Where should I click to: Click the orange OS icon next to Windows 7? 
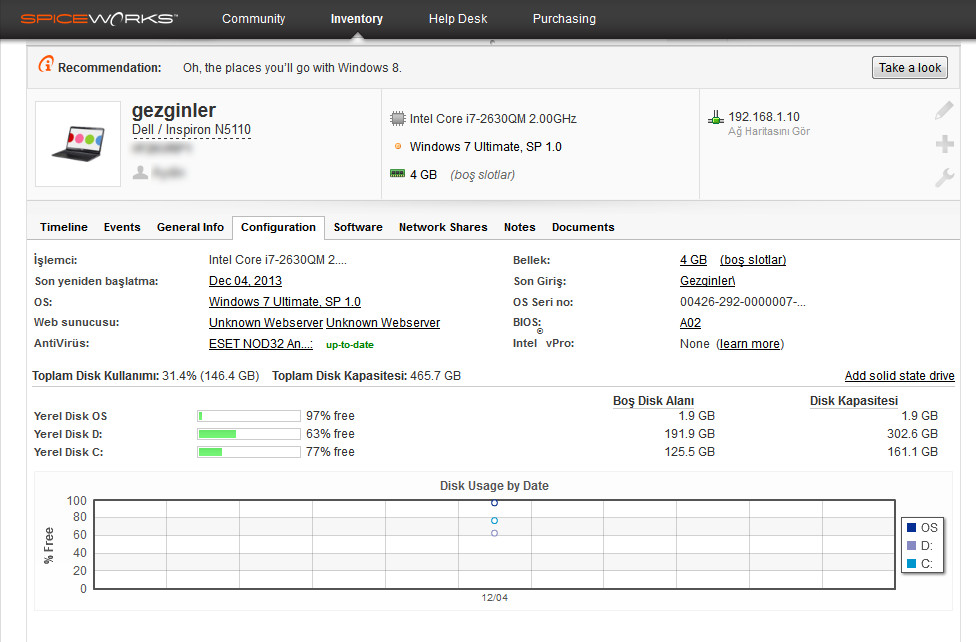400,146
